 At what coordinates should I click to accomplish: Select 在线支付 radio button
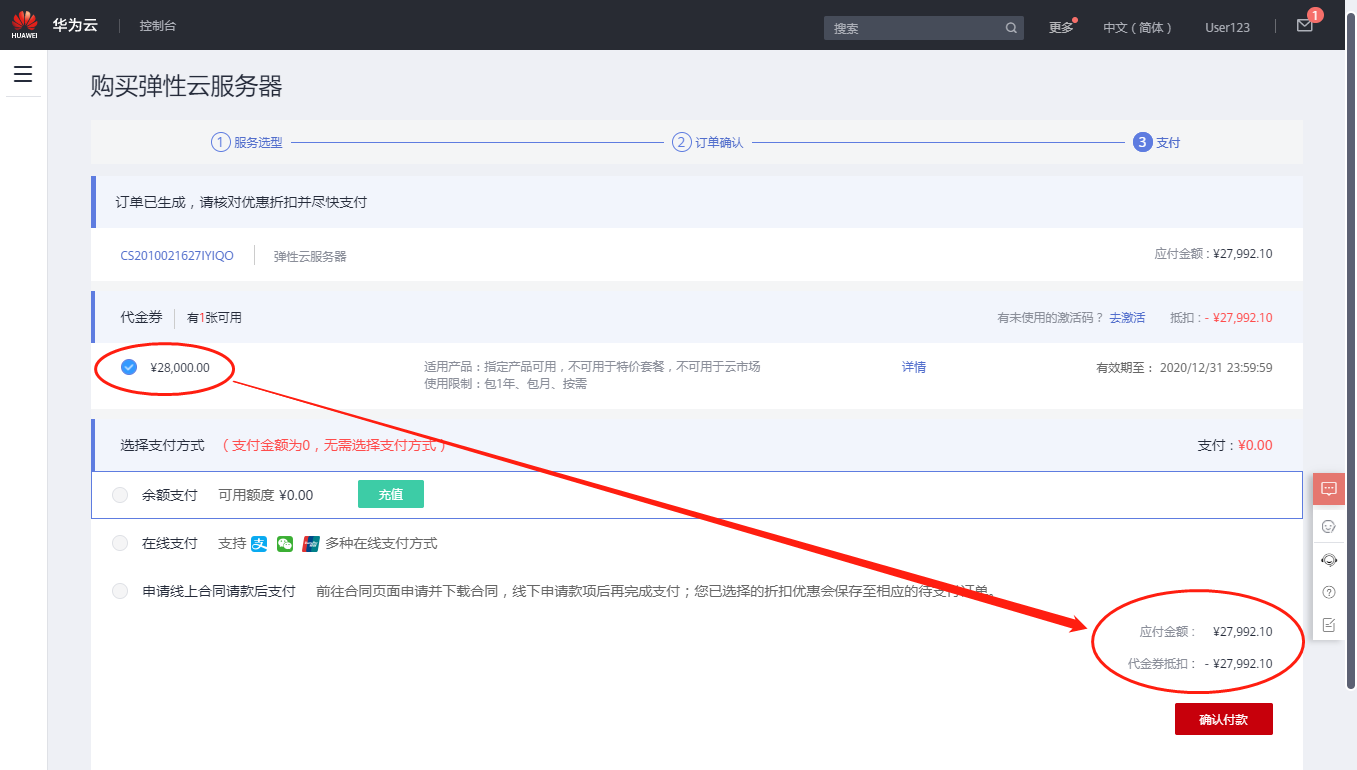tap(120, 543)
